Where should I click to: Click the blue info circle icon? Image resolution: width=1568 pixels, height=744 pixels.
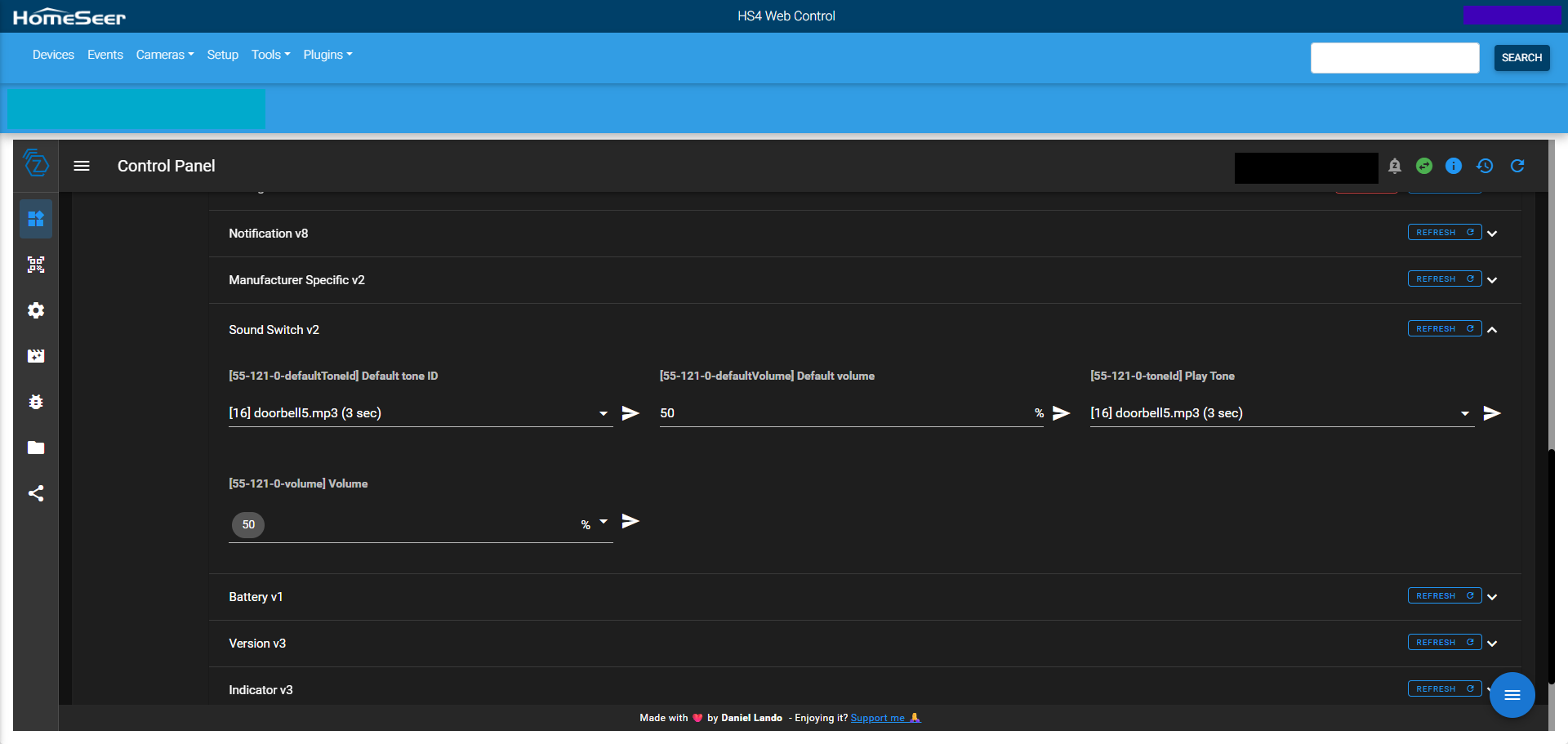coord(1454,166)
